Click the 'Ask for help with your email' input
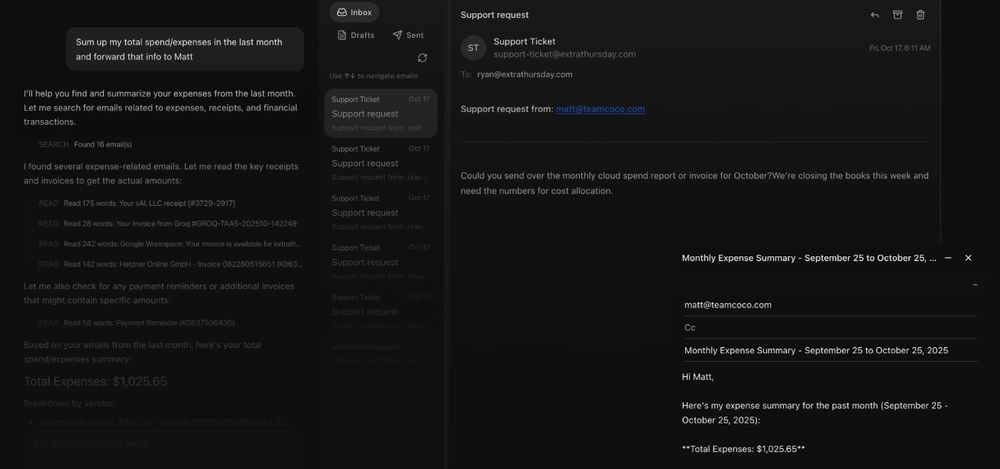Viewport: 1000px width, 469px height. pos(163,445)
